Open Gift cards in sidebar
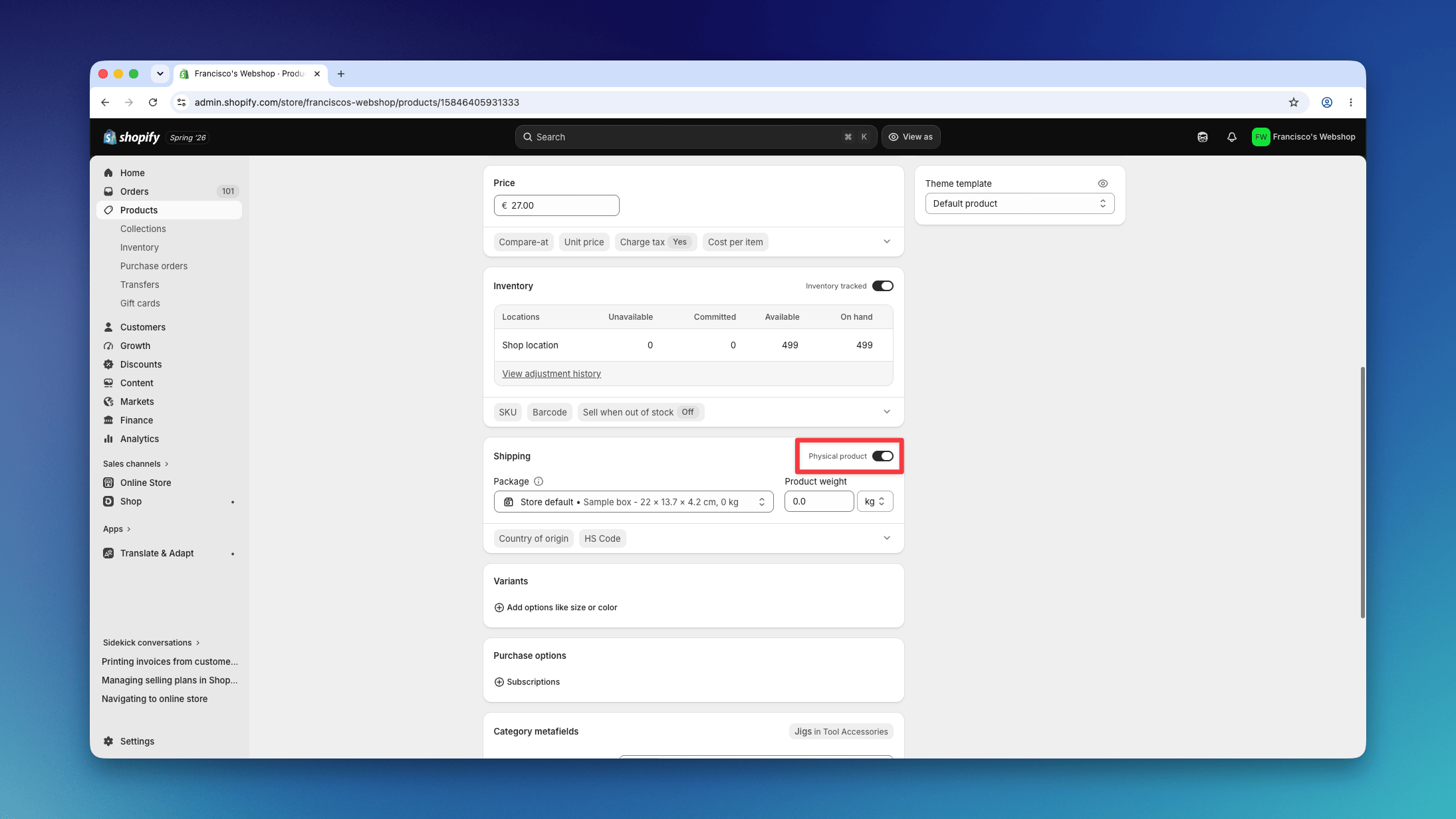The height and width of the screenshot is (819, 1456). tap(140, 303)
